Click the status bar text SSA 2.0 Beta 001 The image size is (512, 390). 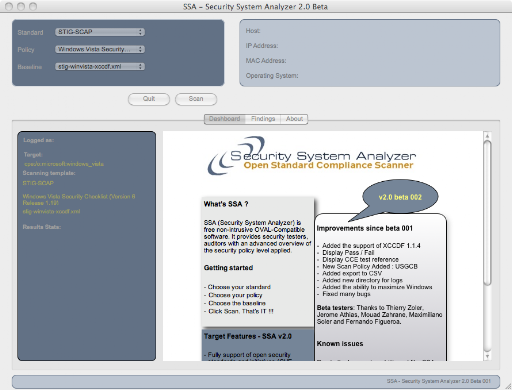[439, 381]
